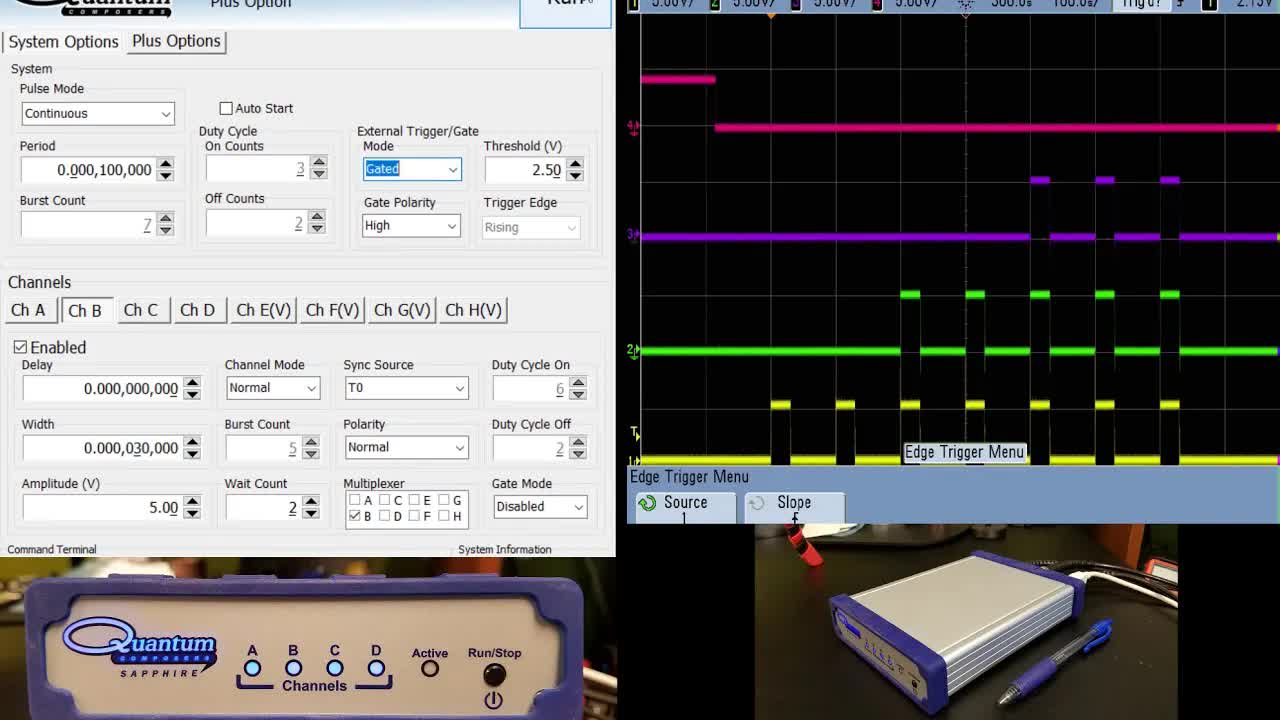1280x720 pixels.
Task: Click the purple channel 3 ground marker
Action: [x=632, y=235]
